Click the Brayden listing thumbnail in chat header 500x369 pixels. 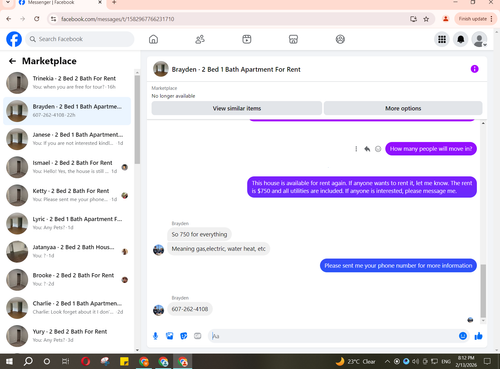(x=161, y=69)
